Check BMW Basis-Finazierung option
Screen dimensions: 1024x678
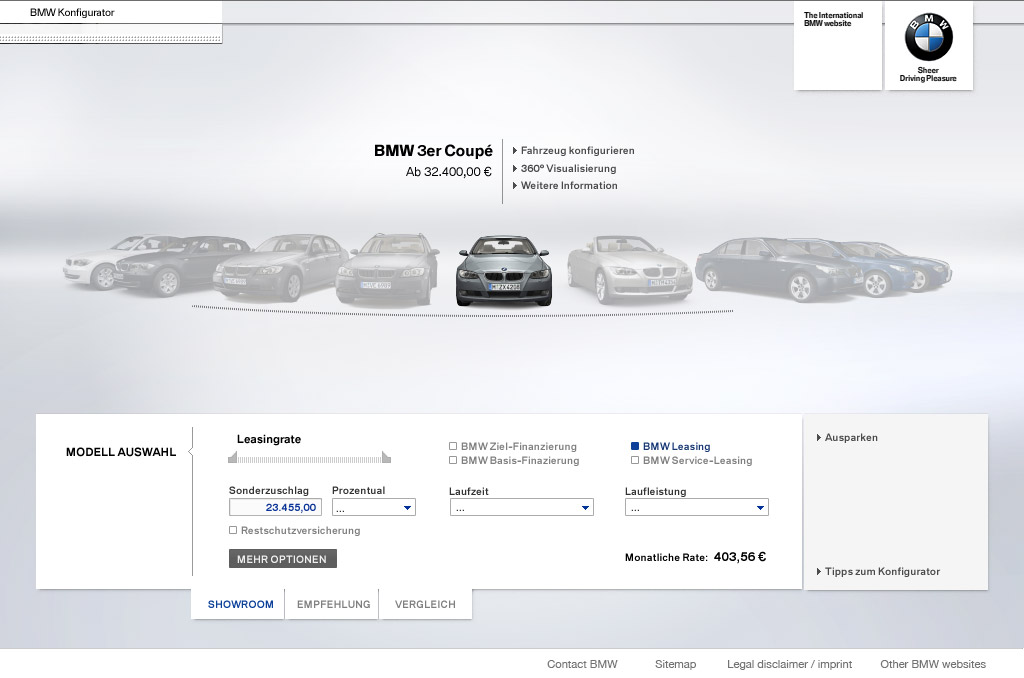(453, 460)
